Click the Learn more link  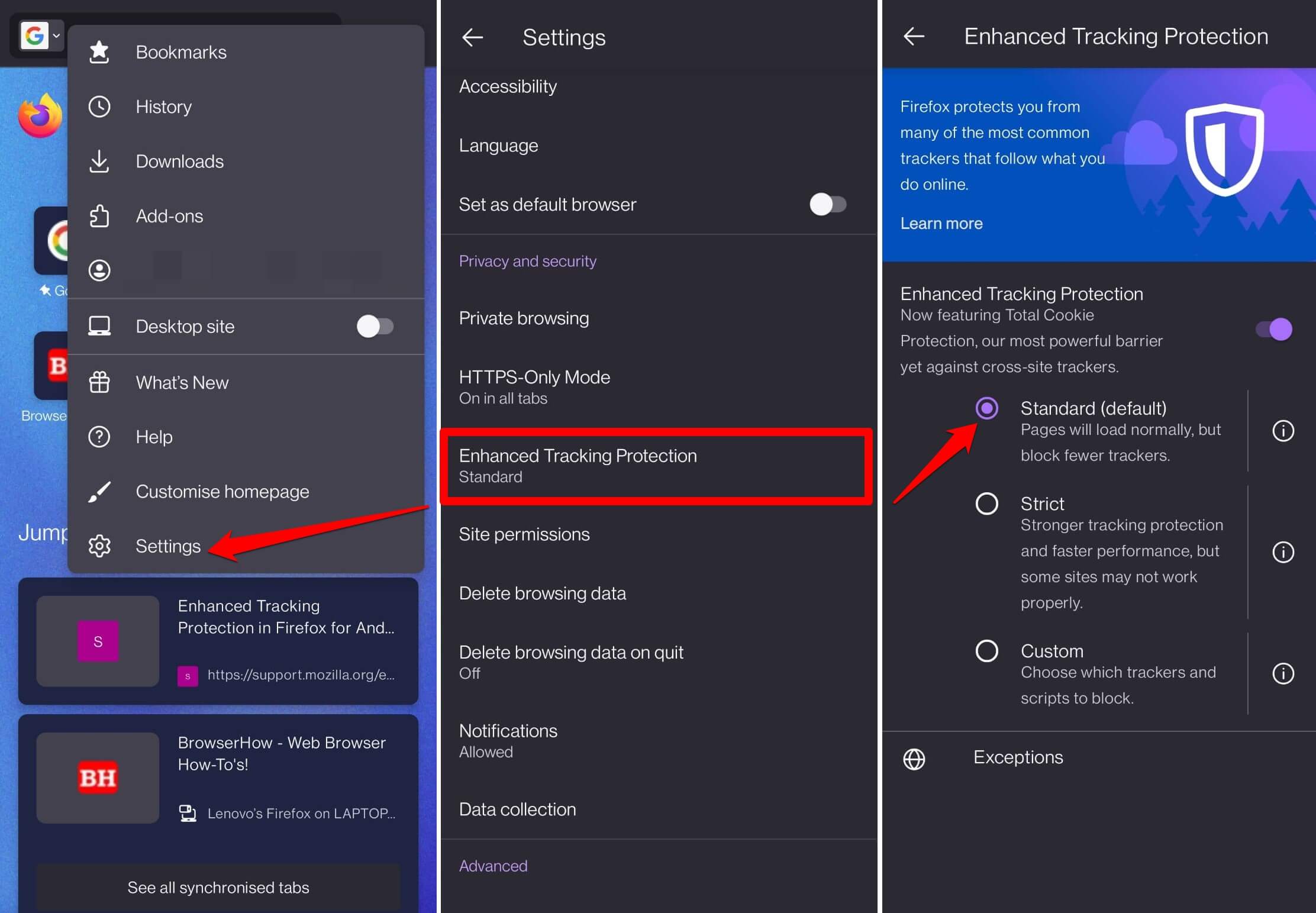941,224
